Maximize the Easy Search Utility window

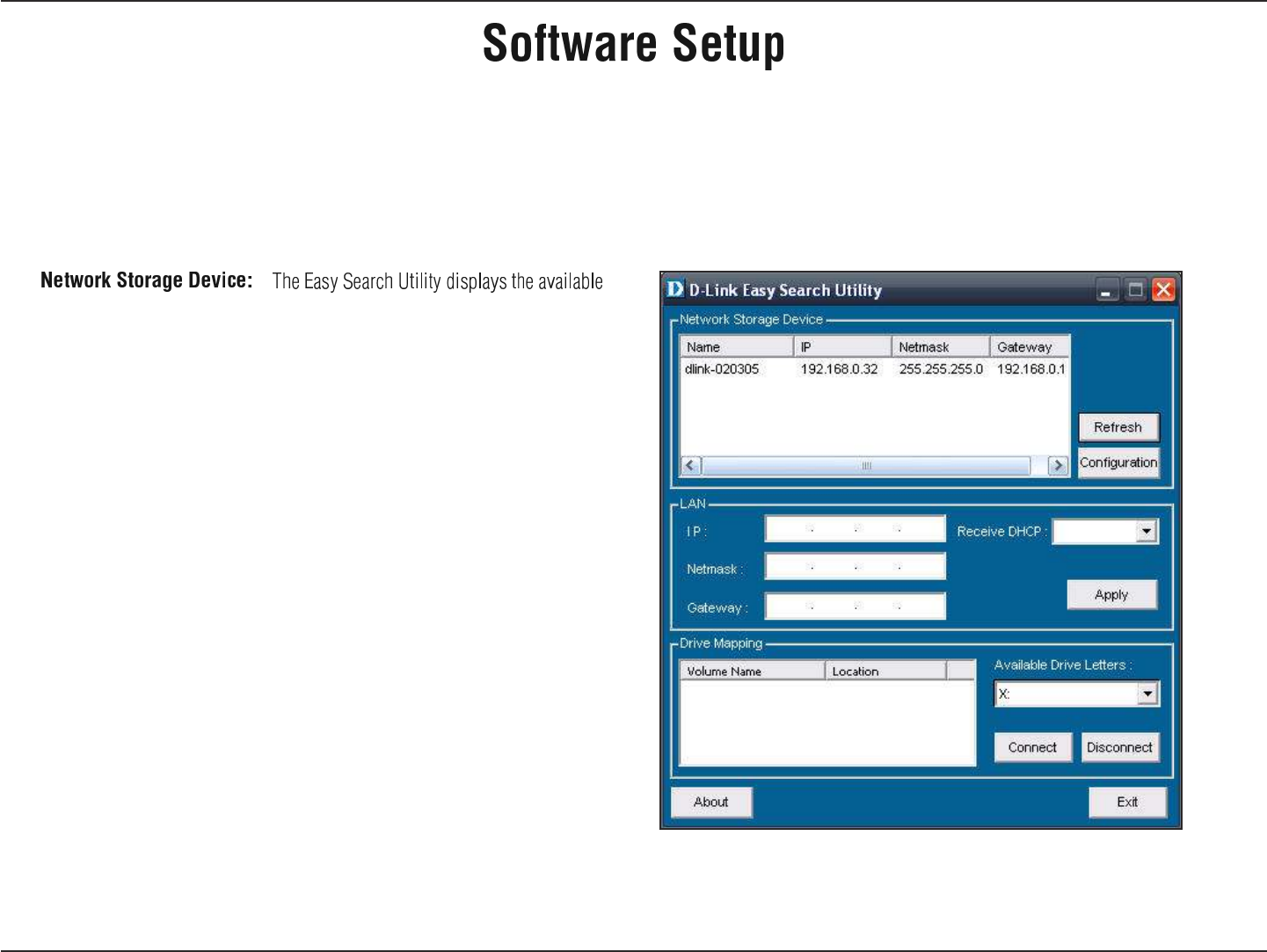coord(1136,290)
